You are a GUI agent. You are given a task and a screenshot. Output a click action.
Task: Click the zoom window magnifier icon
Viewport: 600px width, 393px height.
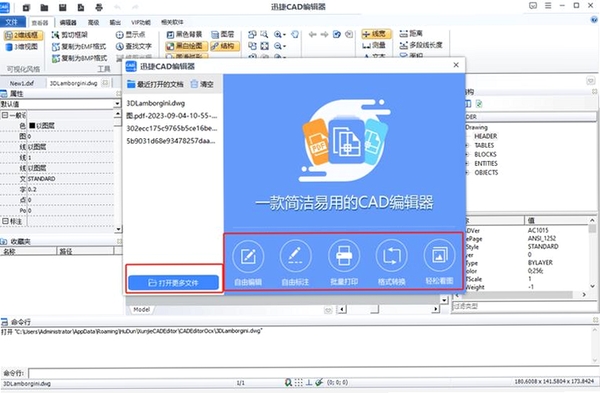point(264,34)
